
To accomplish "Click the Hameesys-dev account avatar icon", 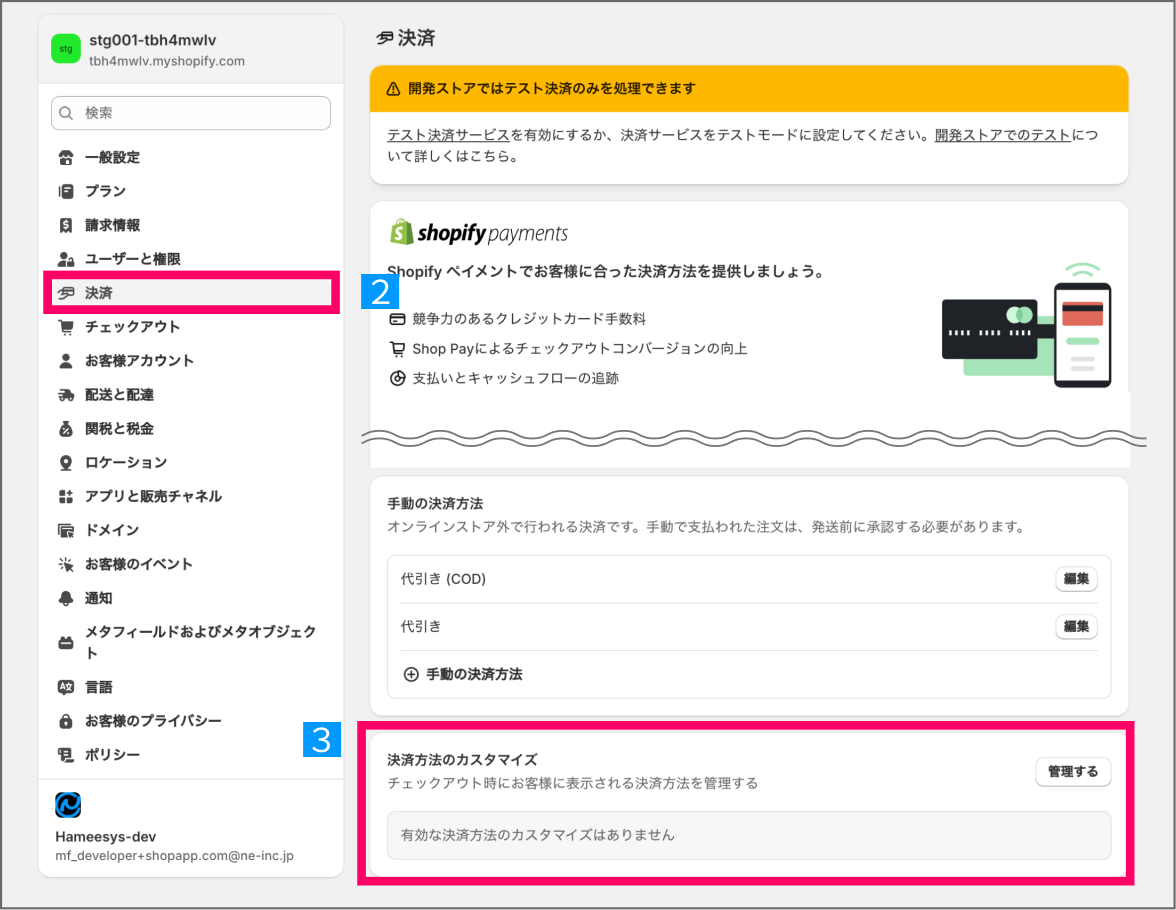I will [x=68, y=805].
